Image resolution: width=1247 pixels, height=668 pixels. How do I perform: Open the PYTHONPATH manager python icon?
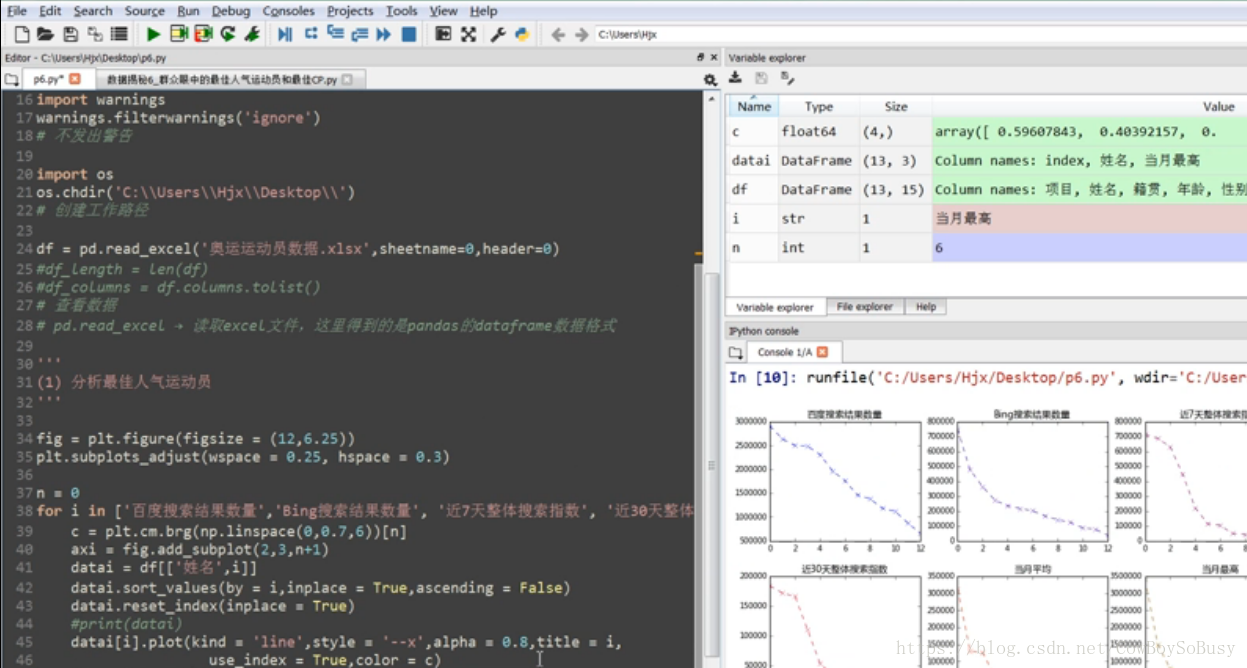522,34
